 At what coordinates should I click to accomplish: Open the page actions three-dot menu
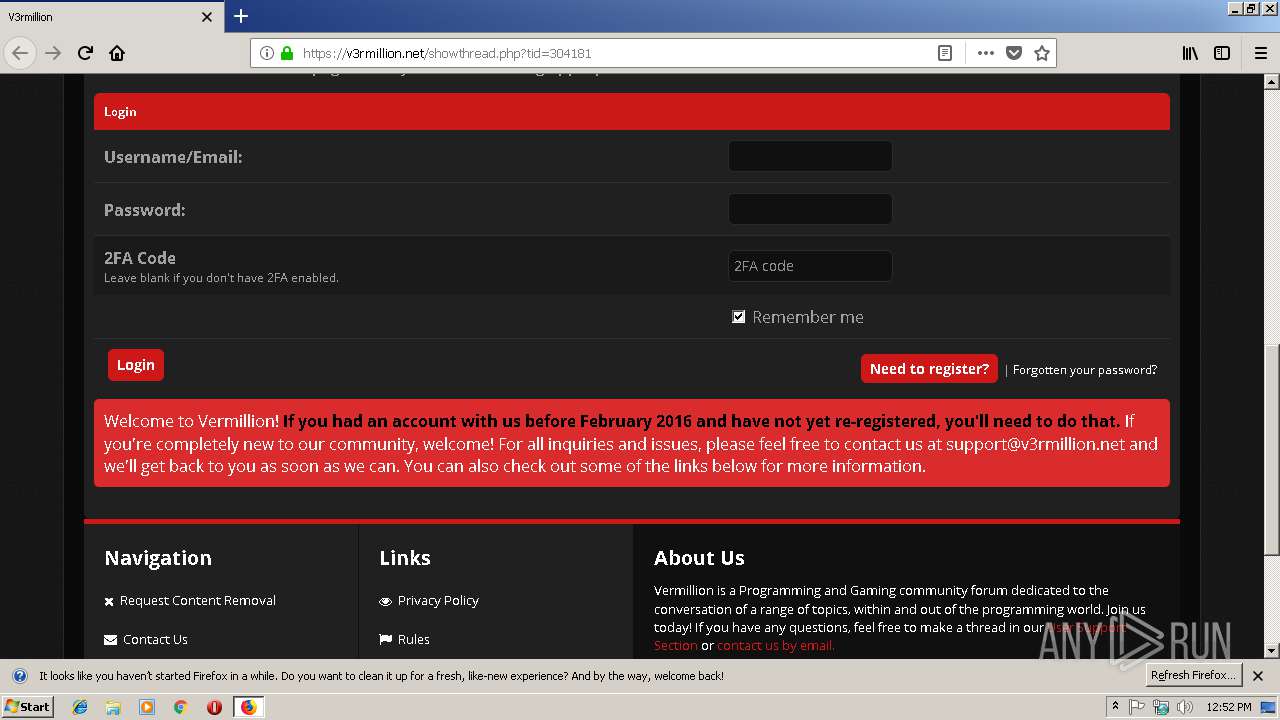[x=986, y=53]
